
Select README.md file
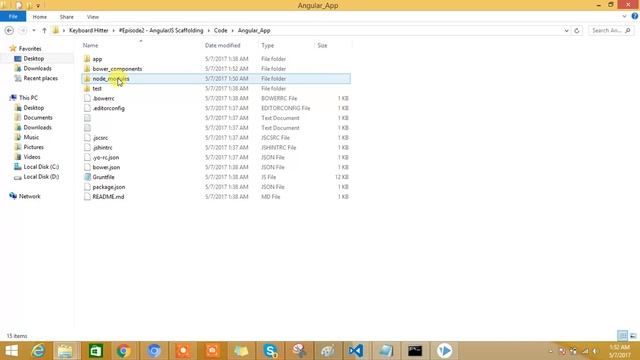point(108,197)
